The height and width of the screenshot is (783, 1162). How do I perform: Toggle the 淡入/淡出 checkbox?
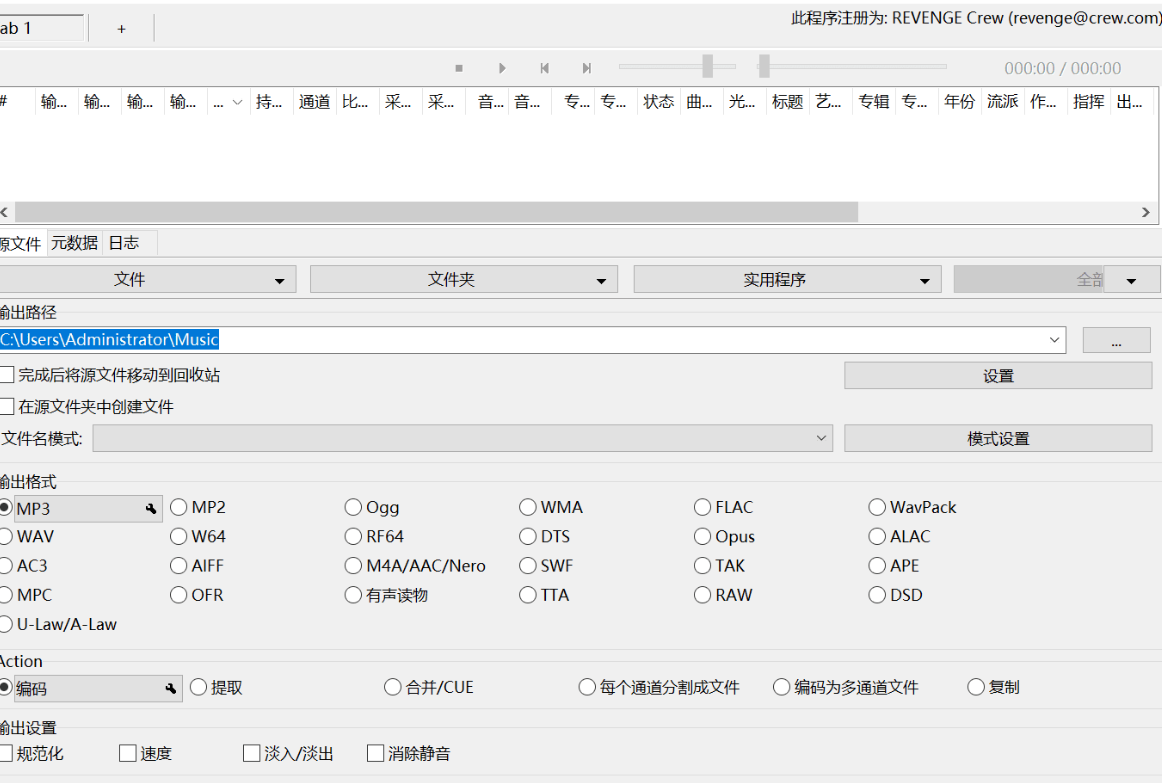[x=252, y=753]
